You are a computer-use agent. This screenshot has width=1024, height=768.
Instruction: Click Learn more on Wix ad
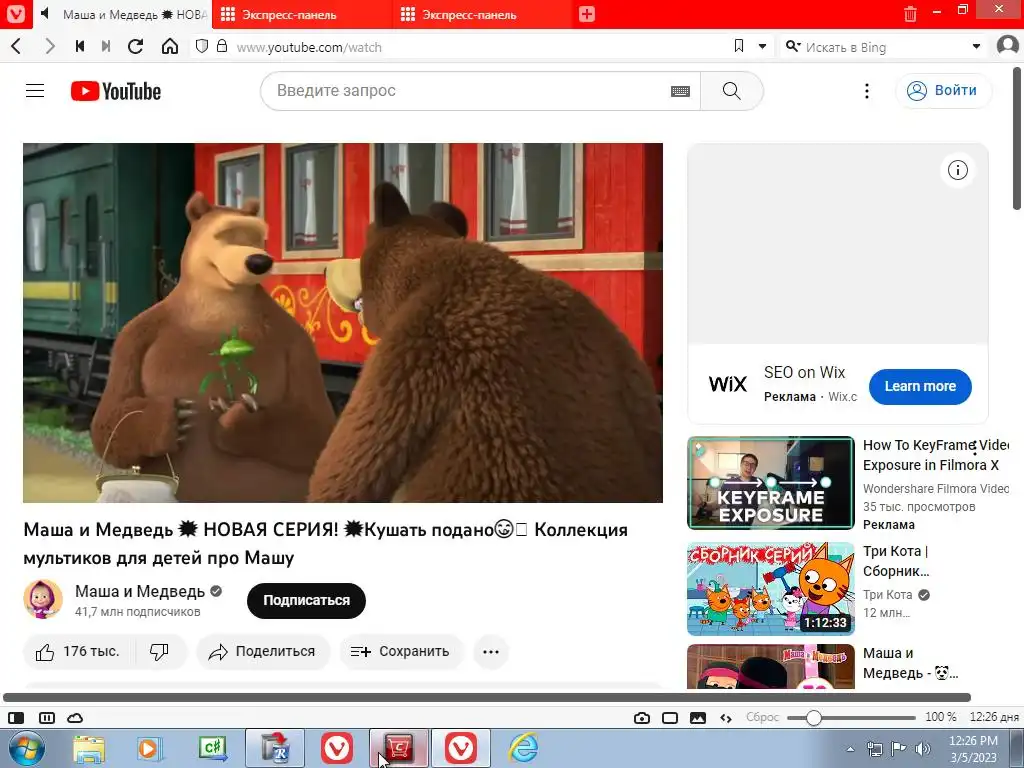coord(920,386)
